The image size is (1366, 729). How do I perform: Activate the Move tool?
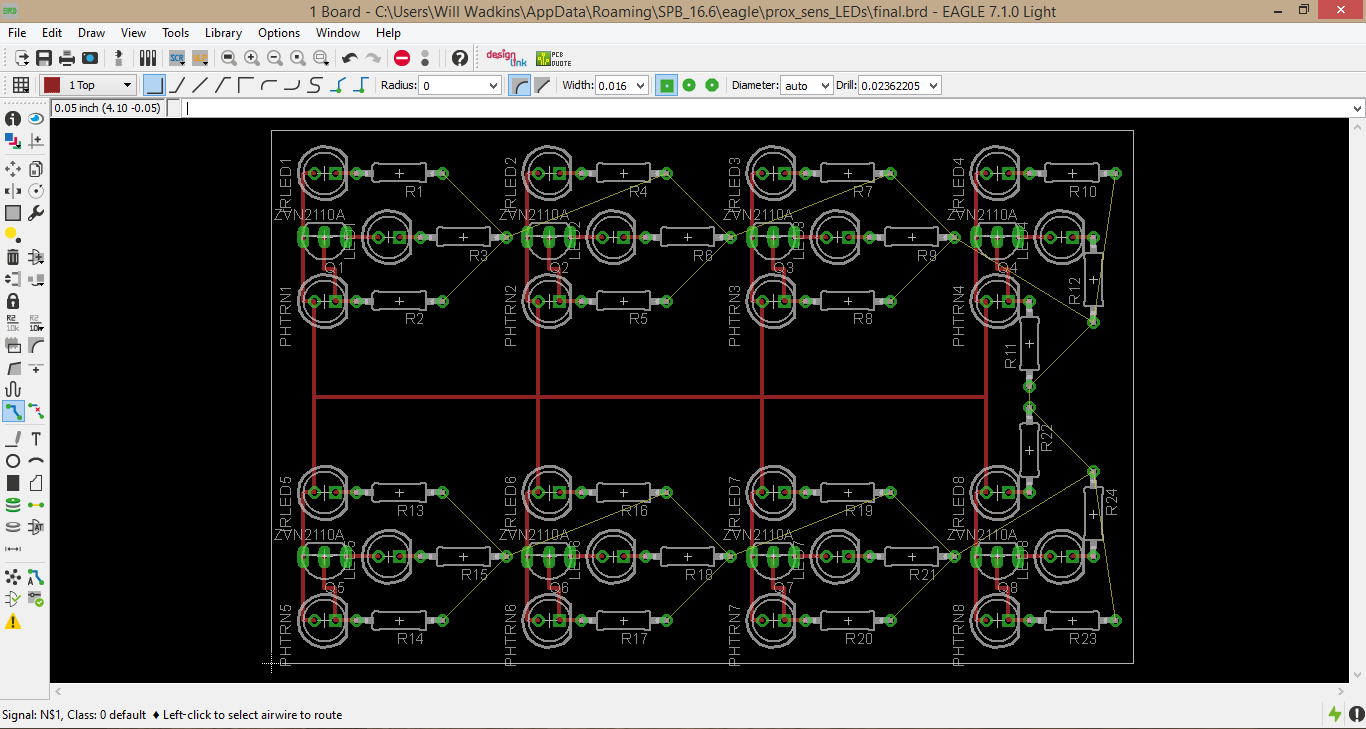(x=13, y=168)
